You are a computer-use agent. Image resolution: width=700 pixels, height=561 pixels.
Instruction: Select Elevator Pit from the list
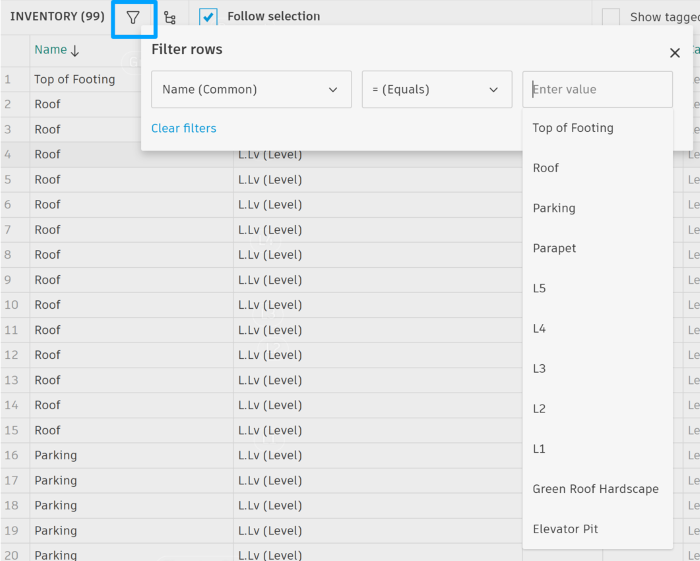click(x=565, y=529)
